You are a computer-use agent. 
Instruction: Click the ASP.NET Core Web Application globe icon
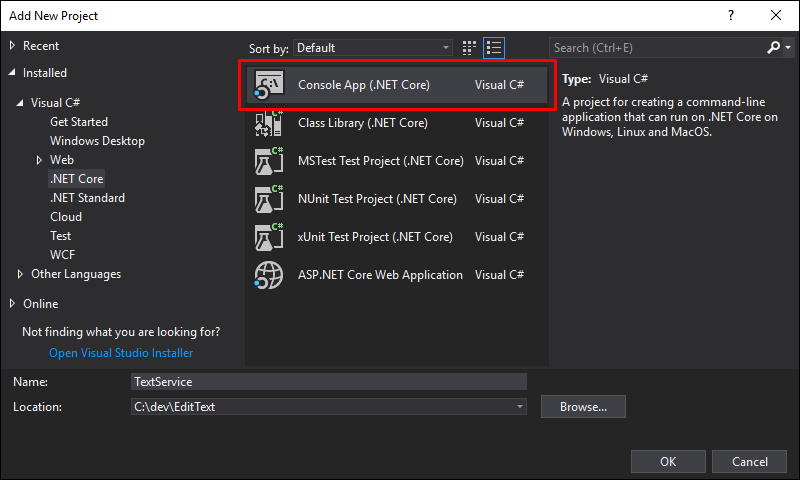(x=269, y=275)
